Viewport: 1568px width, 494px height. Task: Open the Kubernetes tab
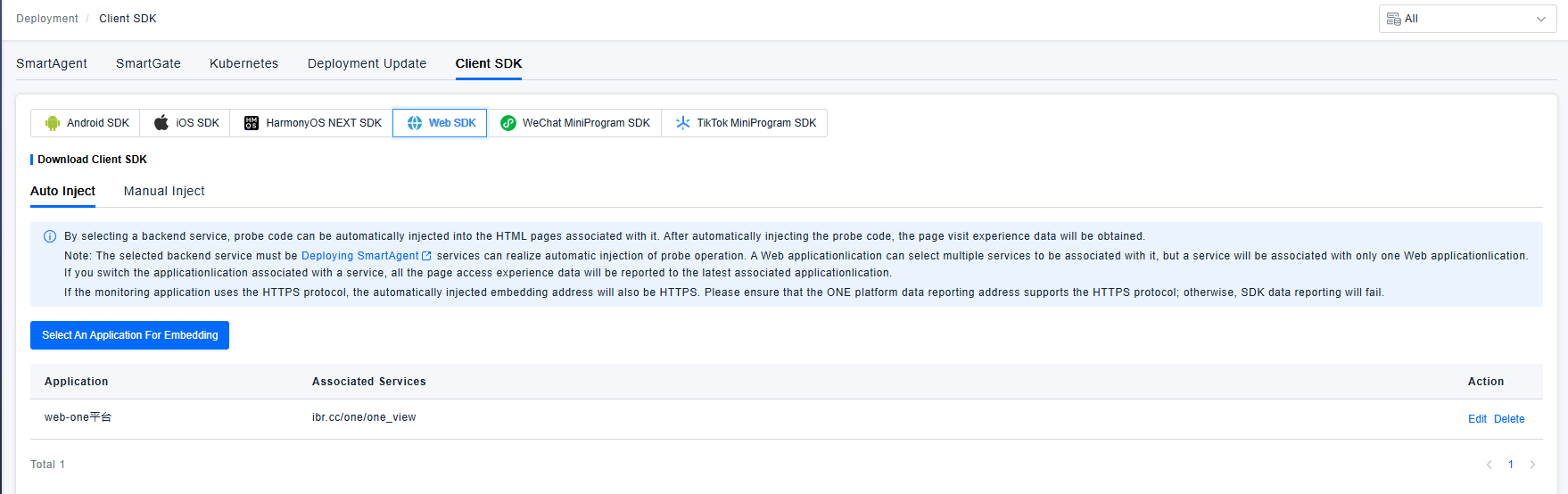tap(243, 63)
